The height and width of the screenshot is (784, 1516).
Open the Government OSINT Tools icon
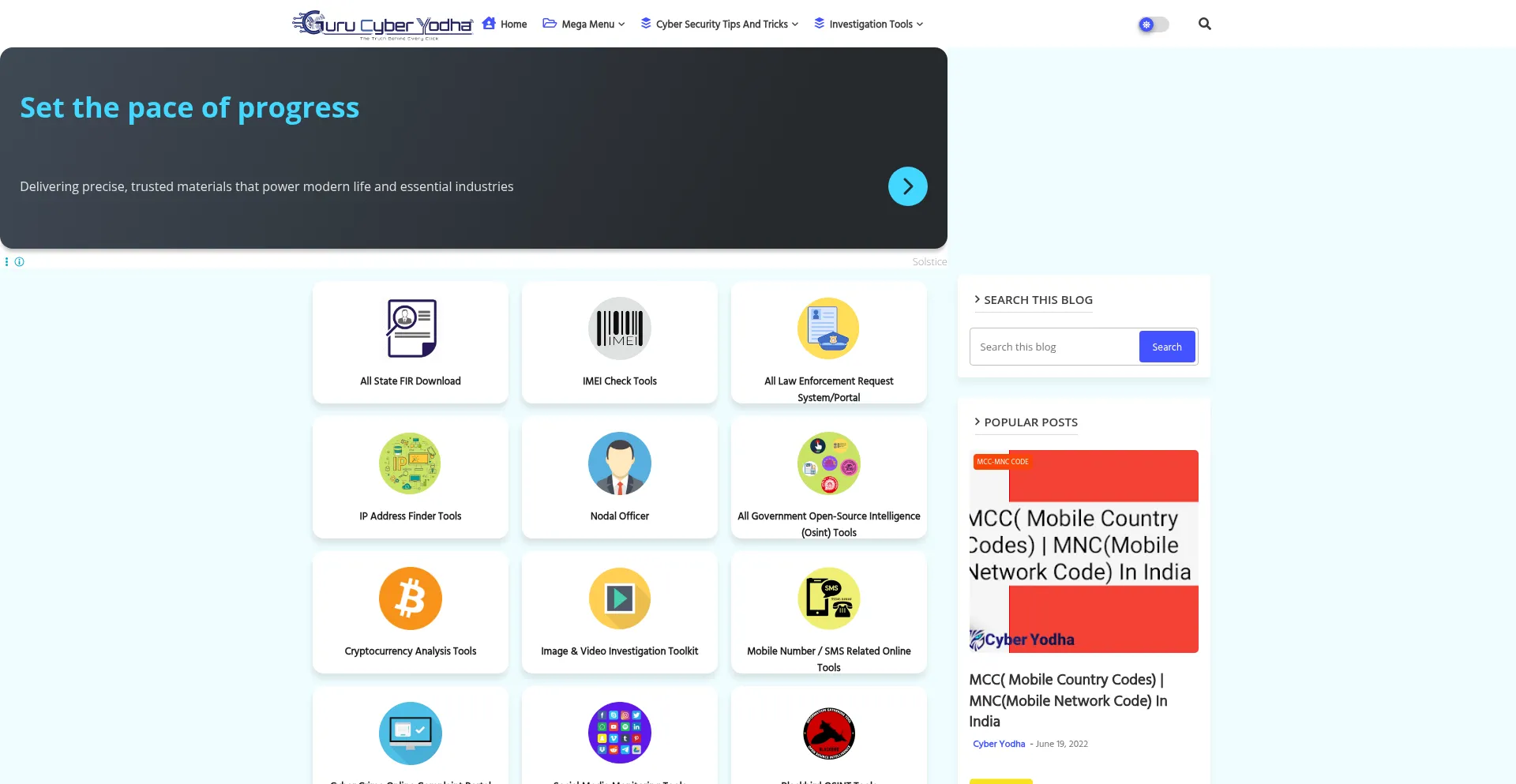(828, 463)
